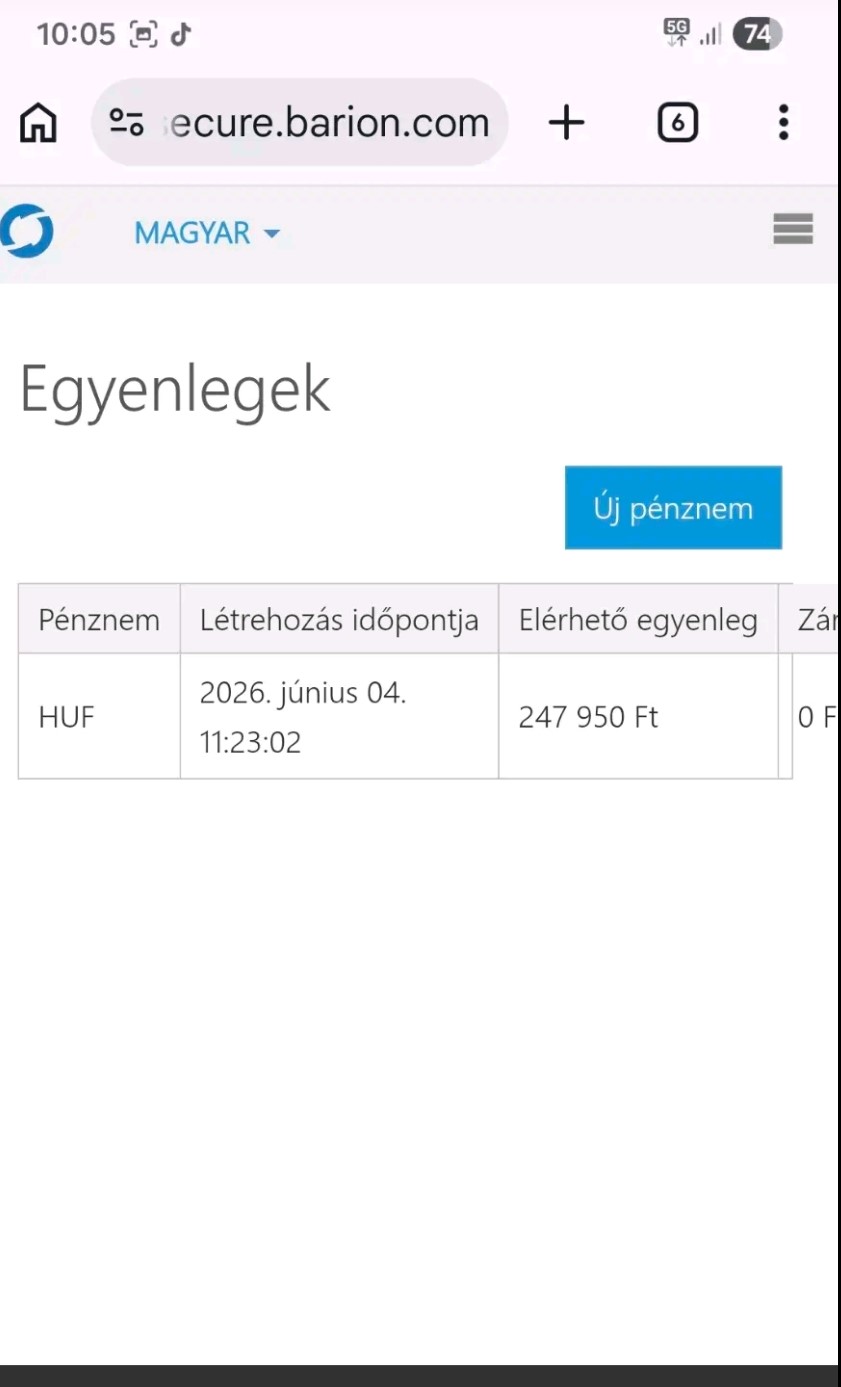Screen dimensions: 841x1387
Task: Click the Új pénznem button
Action: tap(673, 507)
